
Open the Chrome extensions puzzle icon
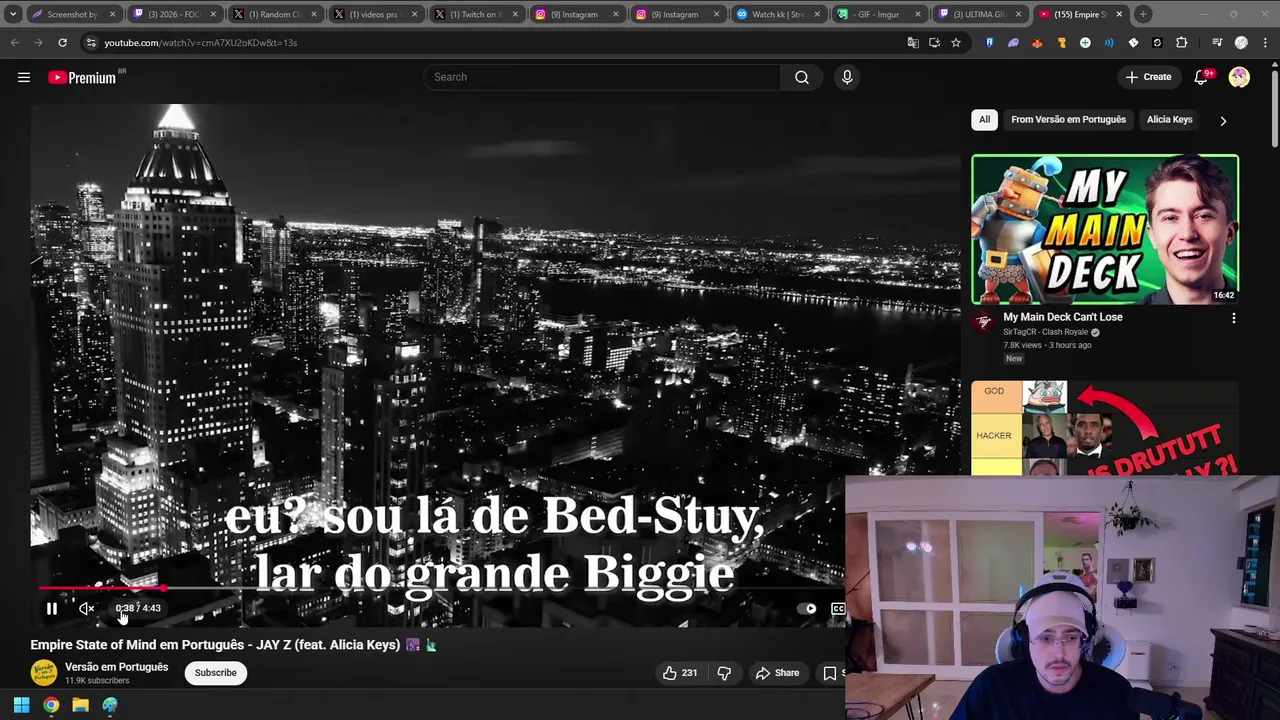pos(1181,43)
